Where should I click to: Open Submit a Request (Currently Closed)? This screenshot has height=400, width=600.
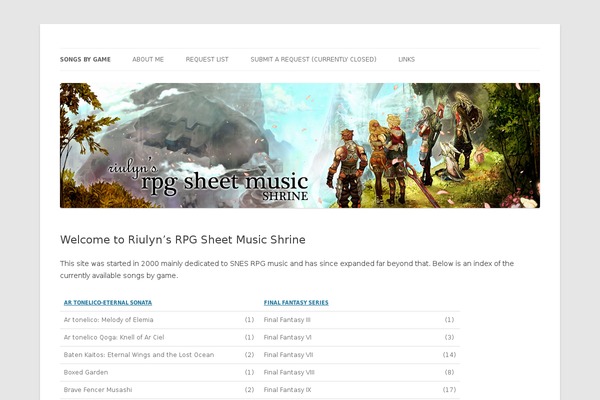coord(313,59)
